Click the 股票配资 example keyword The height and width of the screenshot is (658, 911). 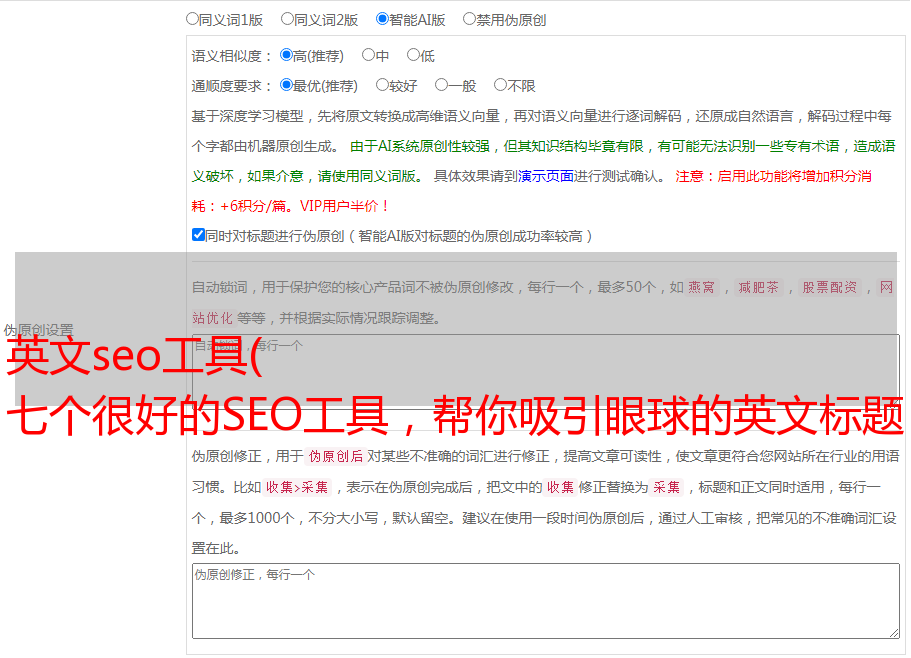click(x=830, y=287)
